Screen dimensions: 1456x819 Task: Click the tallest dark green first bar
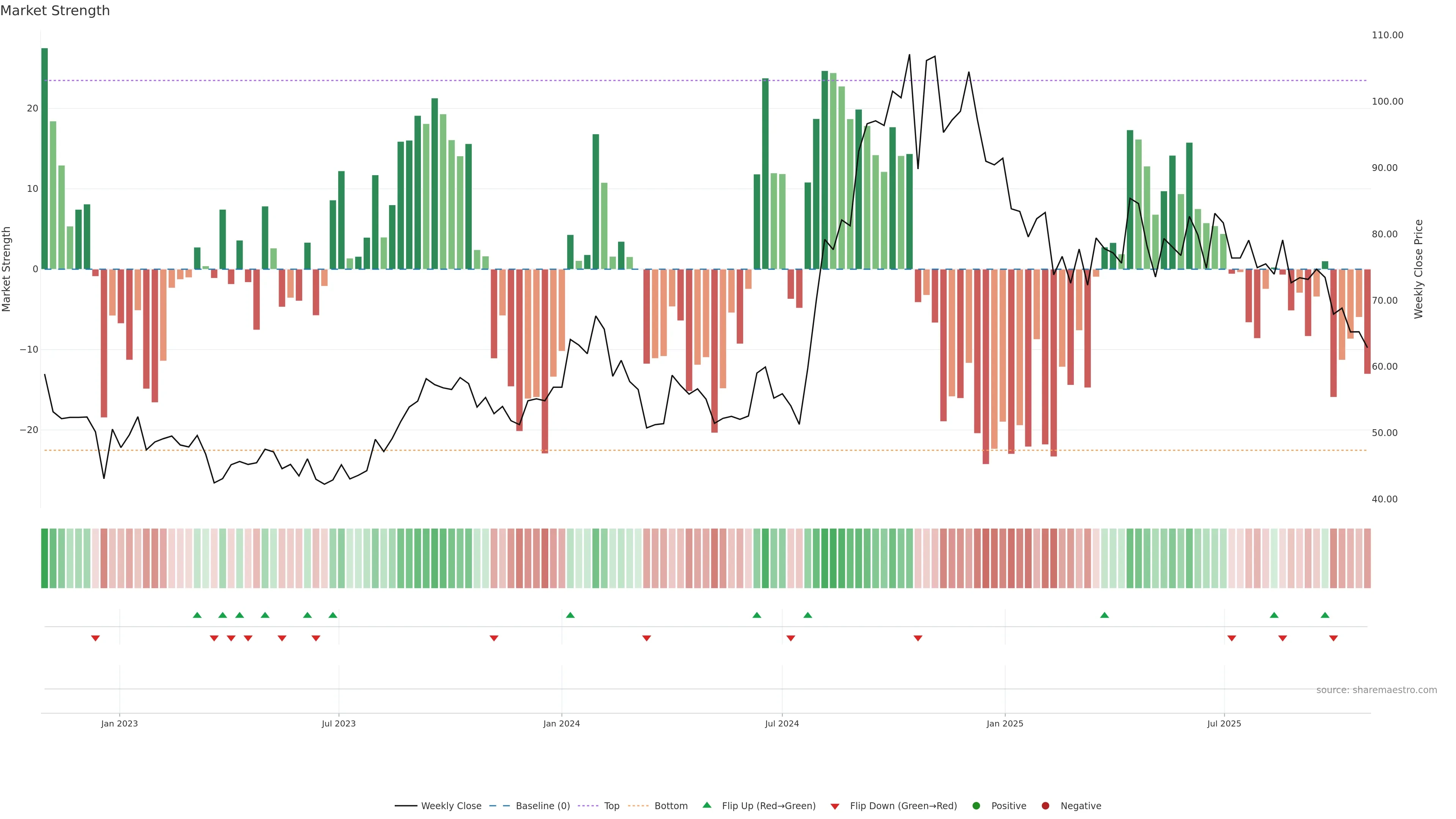pos(45,158)
